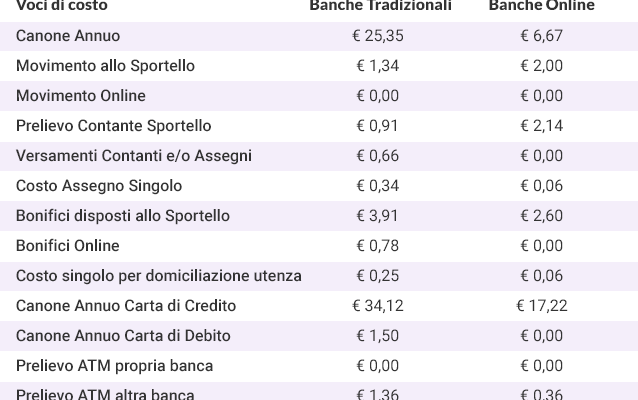Click the Costo Assegno Singolo row
The height and width of the screenshot is (400, 638).
click(319, 186)
